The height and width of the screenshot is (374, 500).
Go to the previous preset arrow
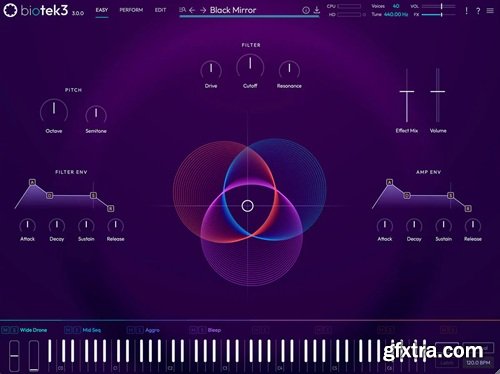click(x=192, y=10)
